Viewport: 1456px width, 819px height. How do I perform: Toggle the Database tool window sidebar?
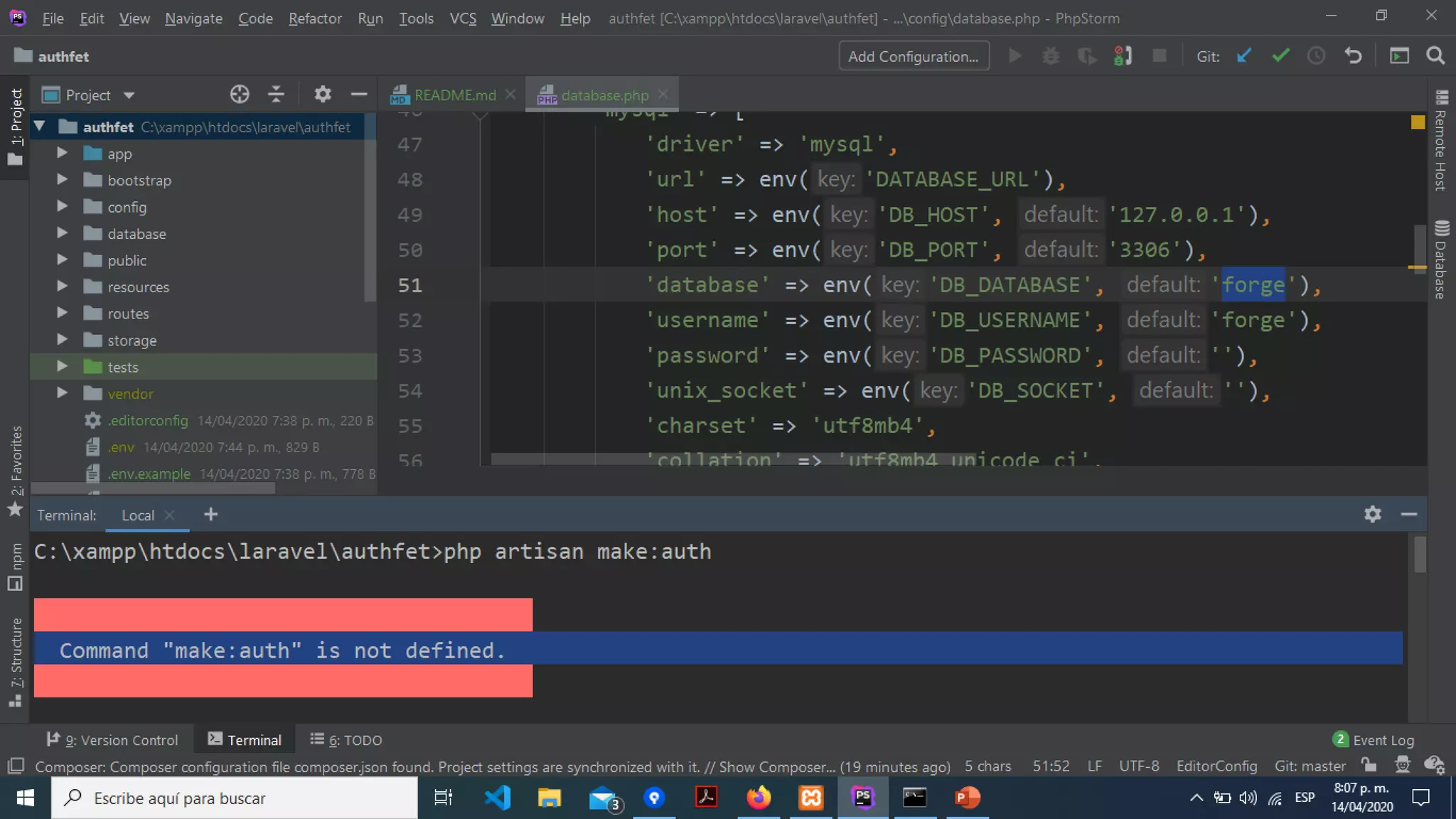tap(1441, 260)
